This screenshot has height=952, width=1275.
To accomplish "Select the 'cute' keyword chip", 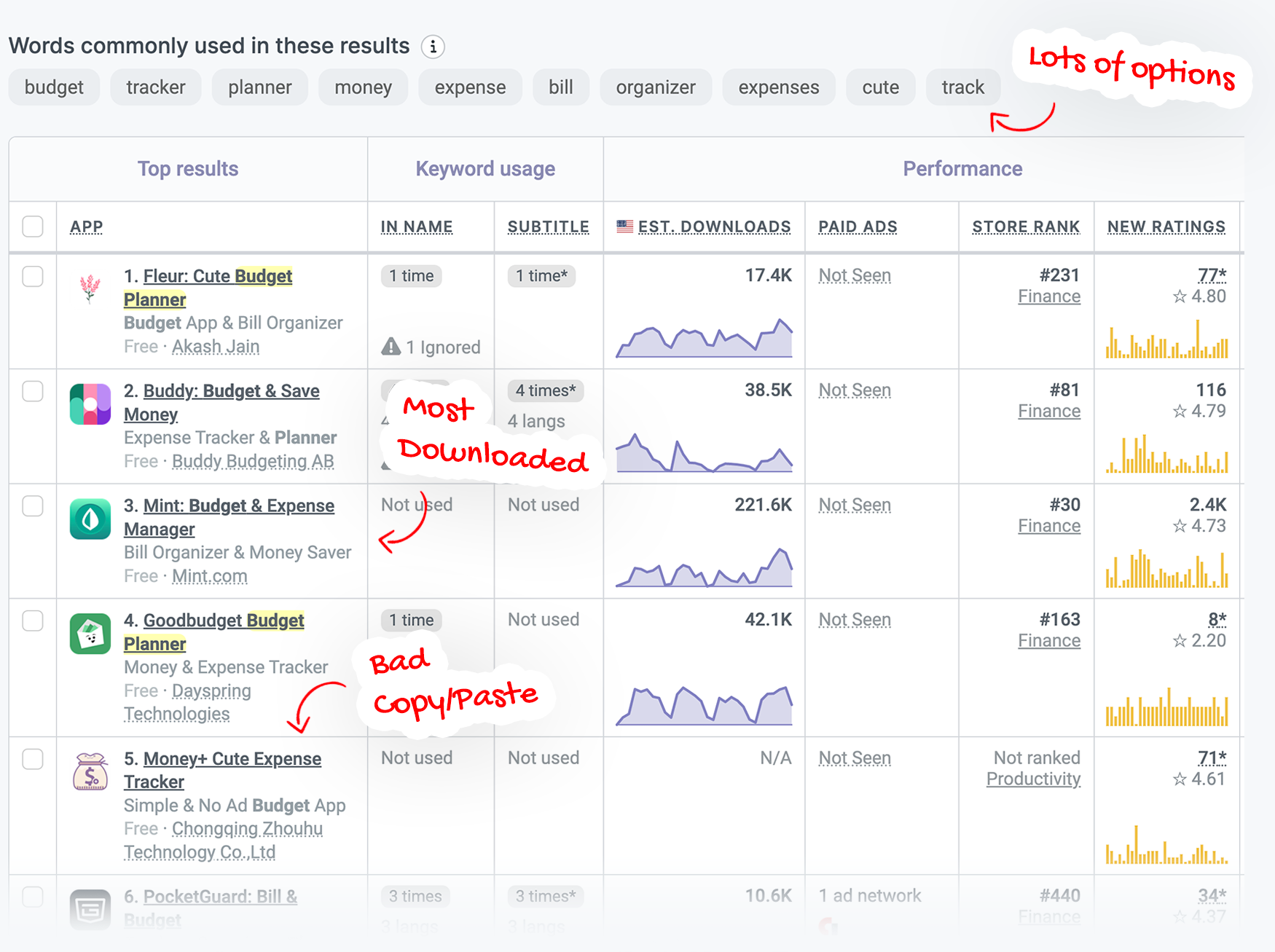I will [881, 87].
